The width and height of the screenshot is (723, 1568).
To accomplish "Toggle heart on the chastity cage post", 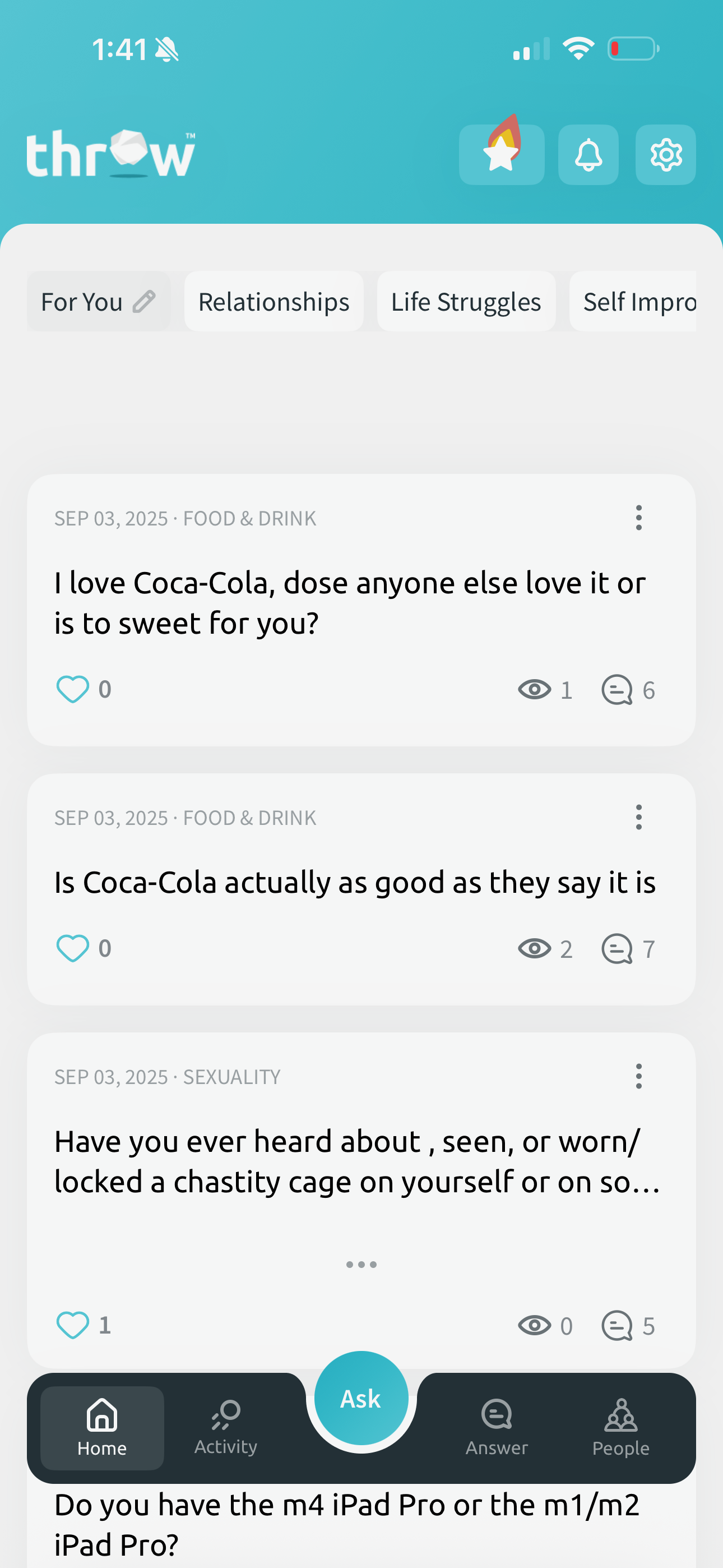I will 72,1325.
